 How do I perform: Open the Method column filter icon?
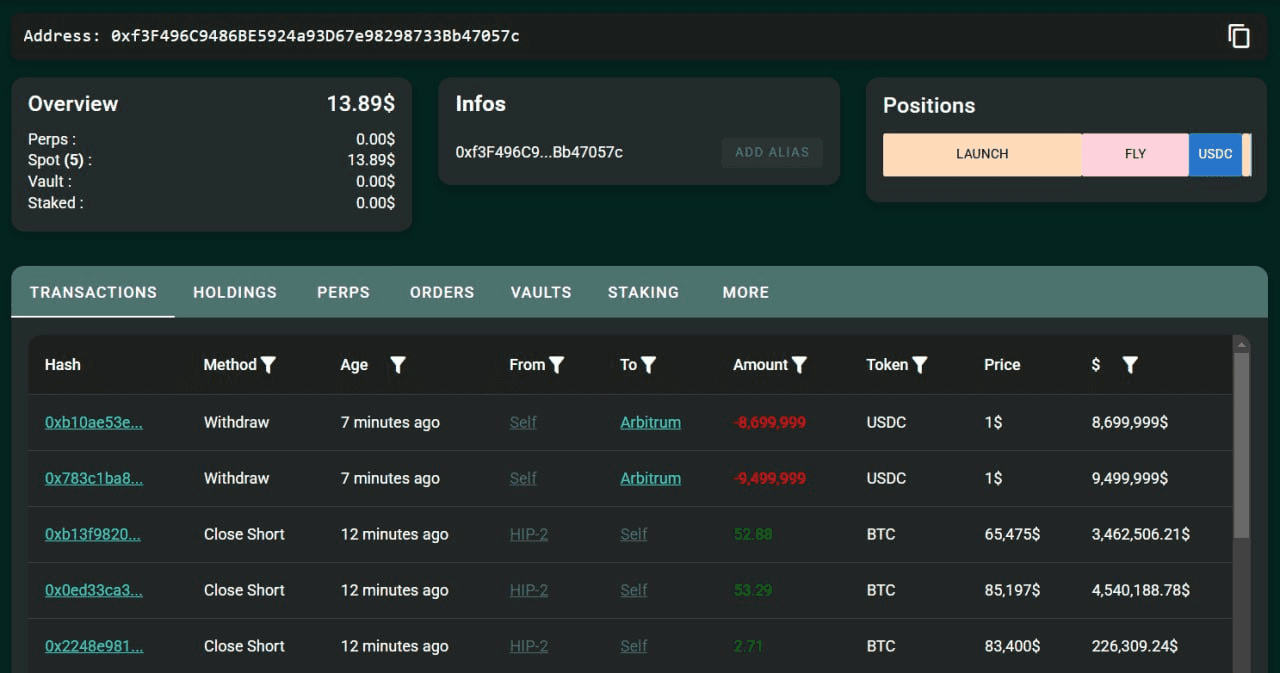268,365
